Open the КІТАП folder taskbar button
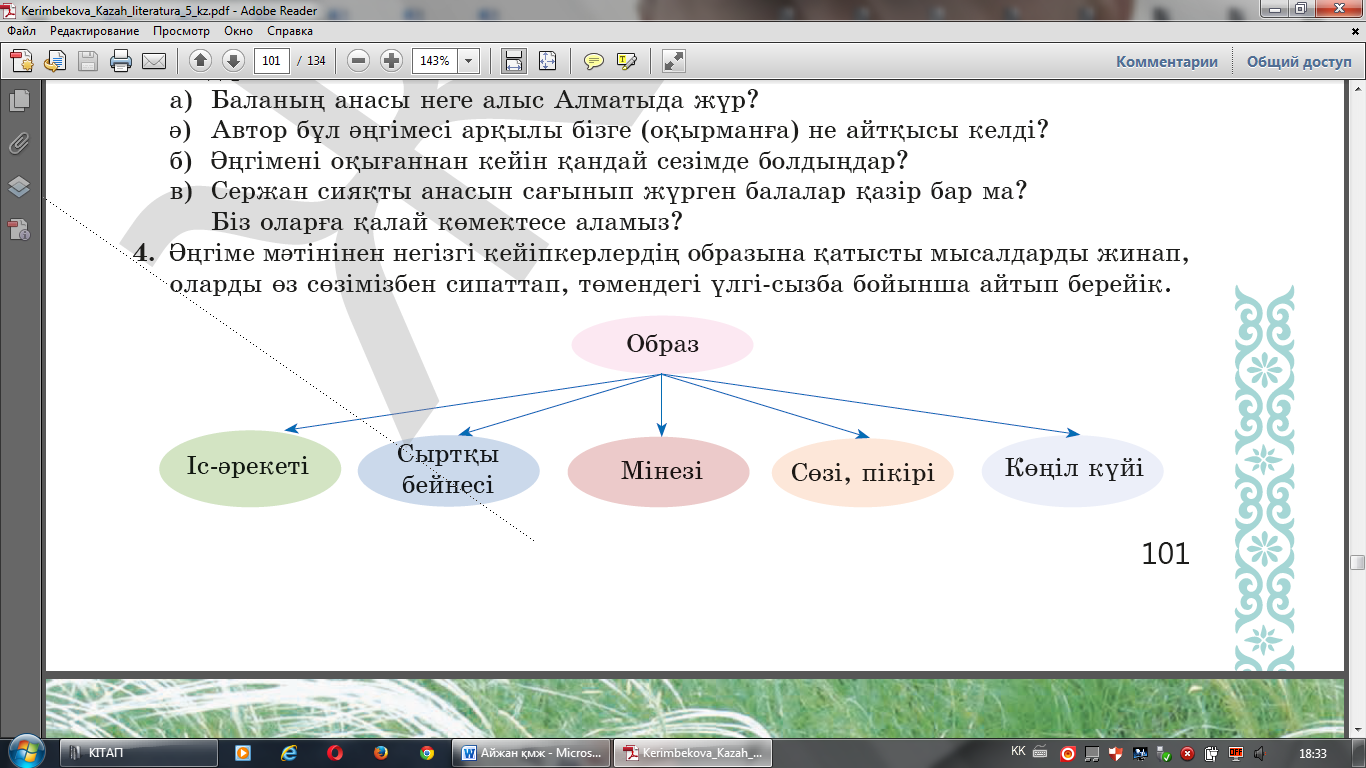 click(139, 752)
